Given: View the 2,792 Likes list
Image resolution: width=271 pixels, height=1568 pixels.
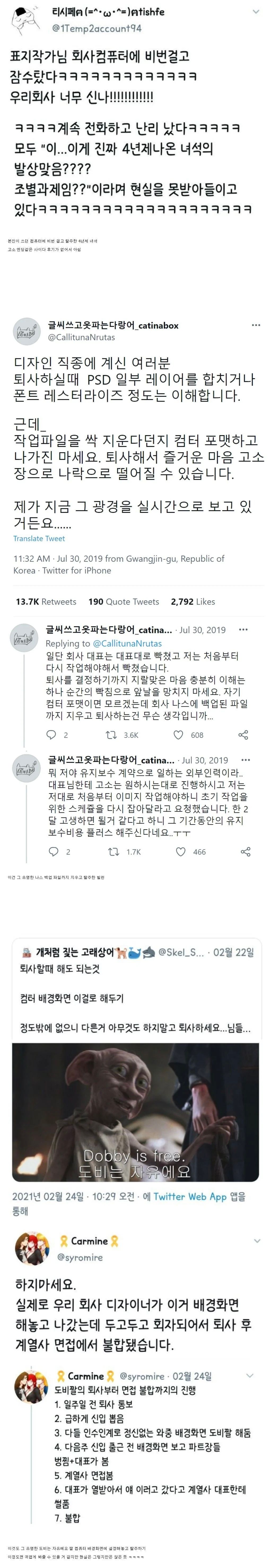Looking at the screenshot, I should click(x=193, y=601).
